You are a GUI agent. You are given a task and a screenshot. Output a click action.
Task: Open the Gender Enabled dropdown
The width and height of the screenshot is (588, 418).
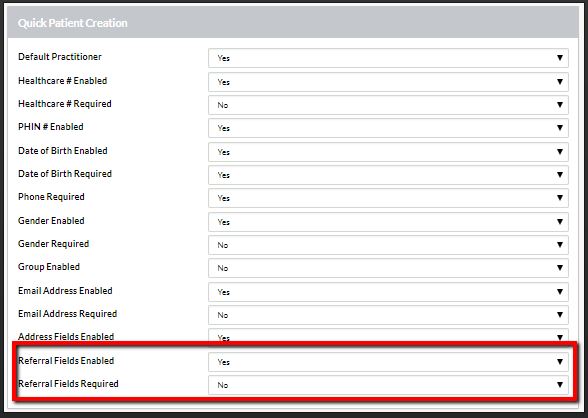(388, 222)
